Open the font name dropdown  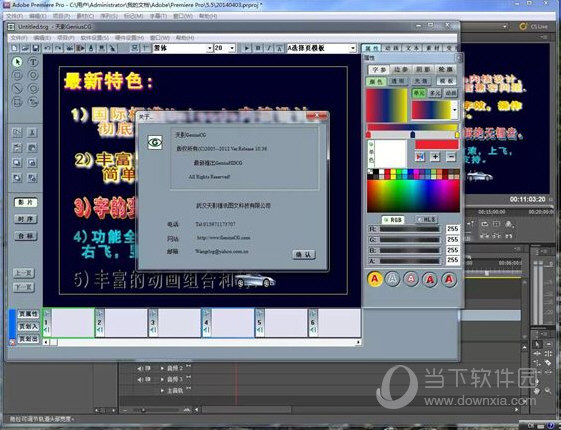point(210,48)
